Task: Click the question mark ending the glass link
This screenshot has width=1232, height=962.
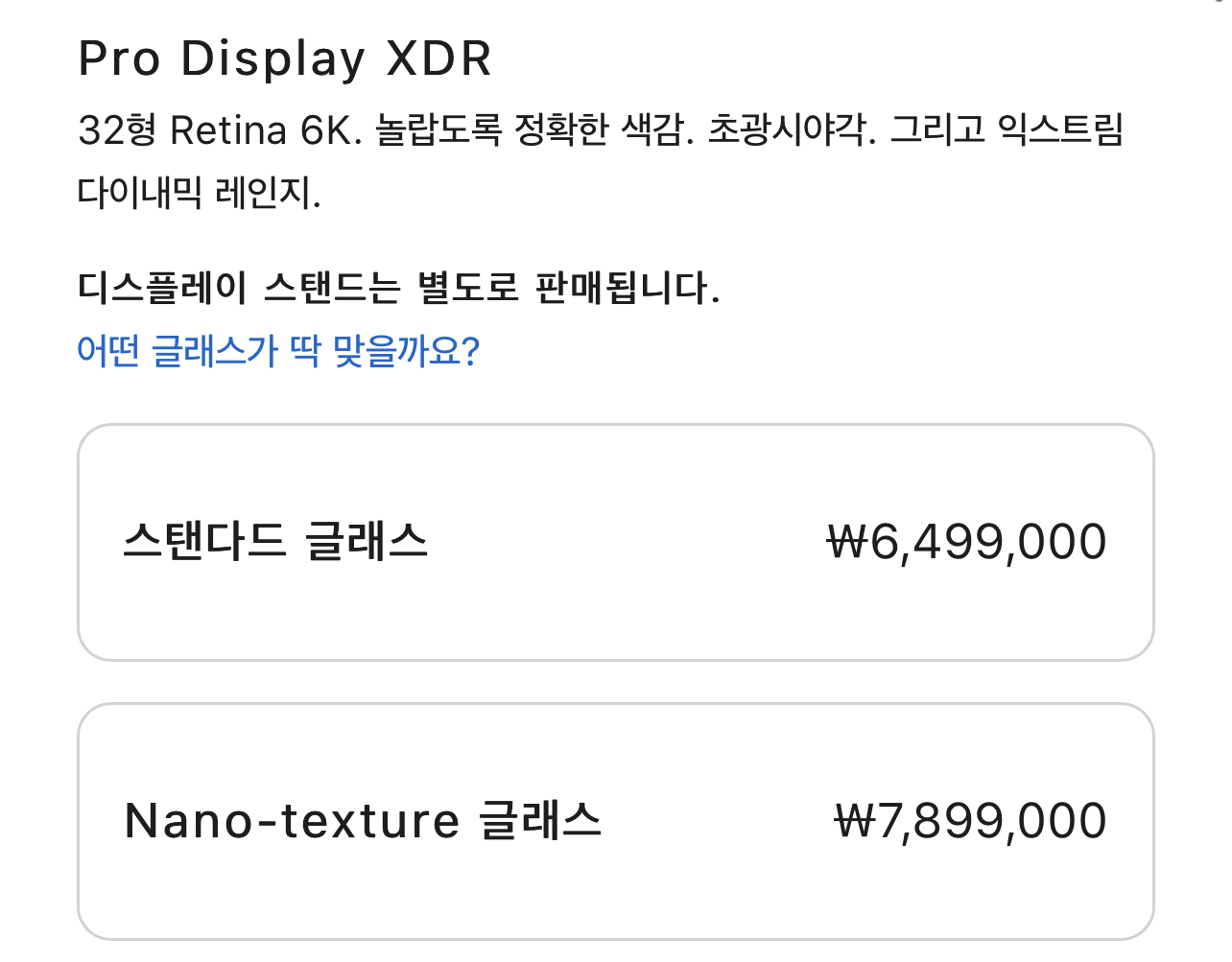Action: tap(470, 352)
